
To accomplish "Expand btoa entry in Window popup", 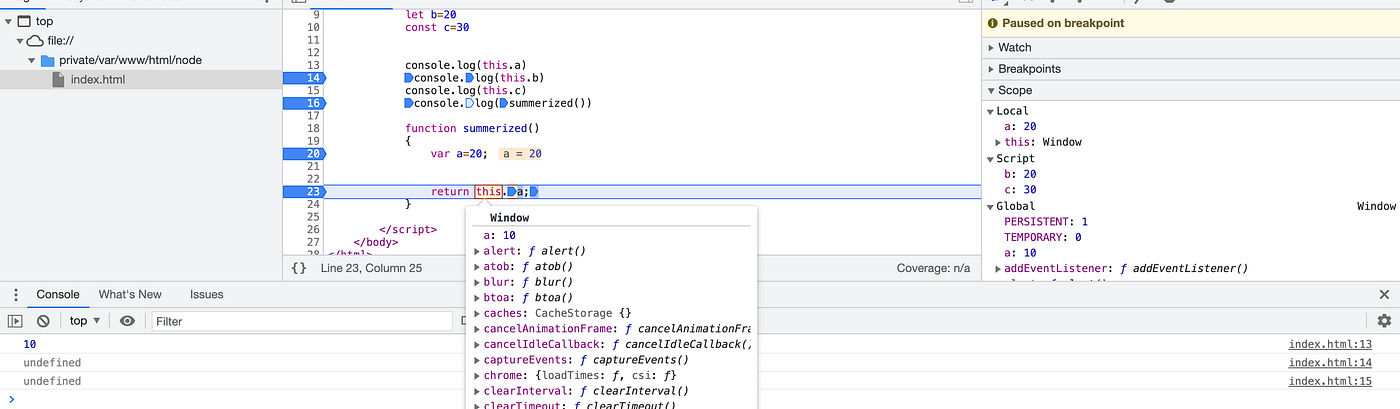I will point(477,298).
